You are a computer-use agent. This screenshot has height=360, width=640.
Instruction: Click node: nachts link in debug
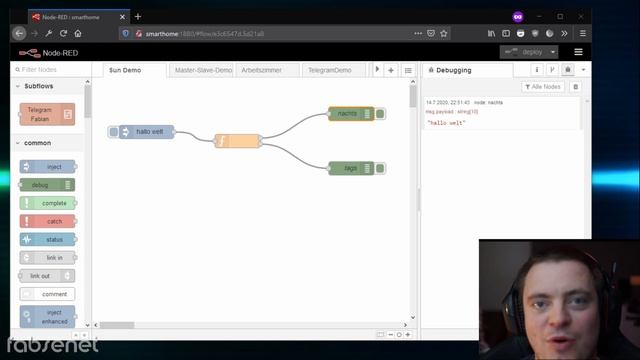click(x=489, y=102)
